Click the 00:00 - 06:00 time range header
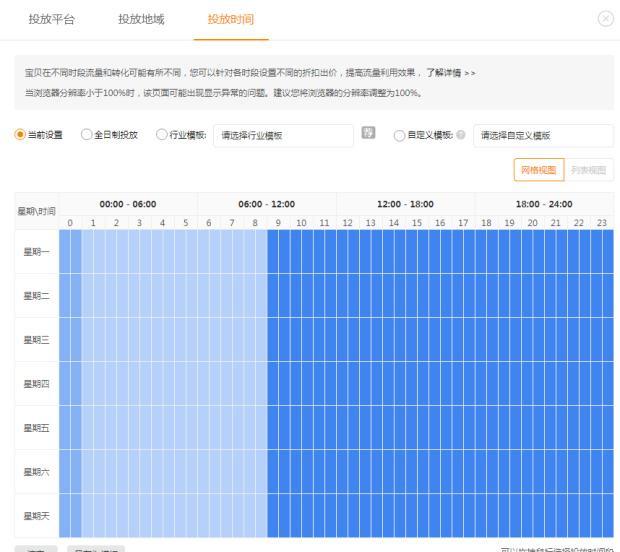 click(128, 204)
